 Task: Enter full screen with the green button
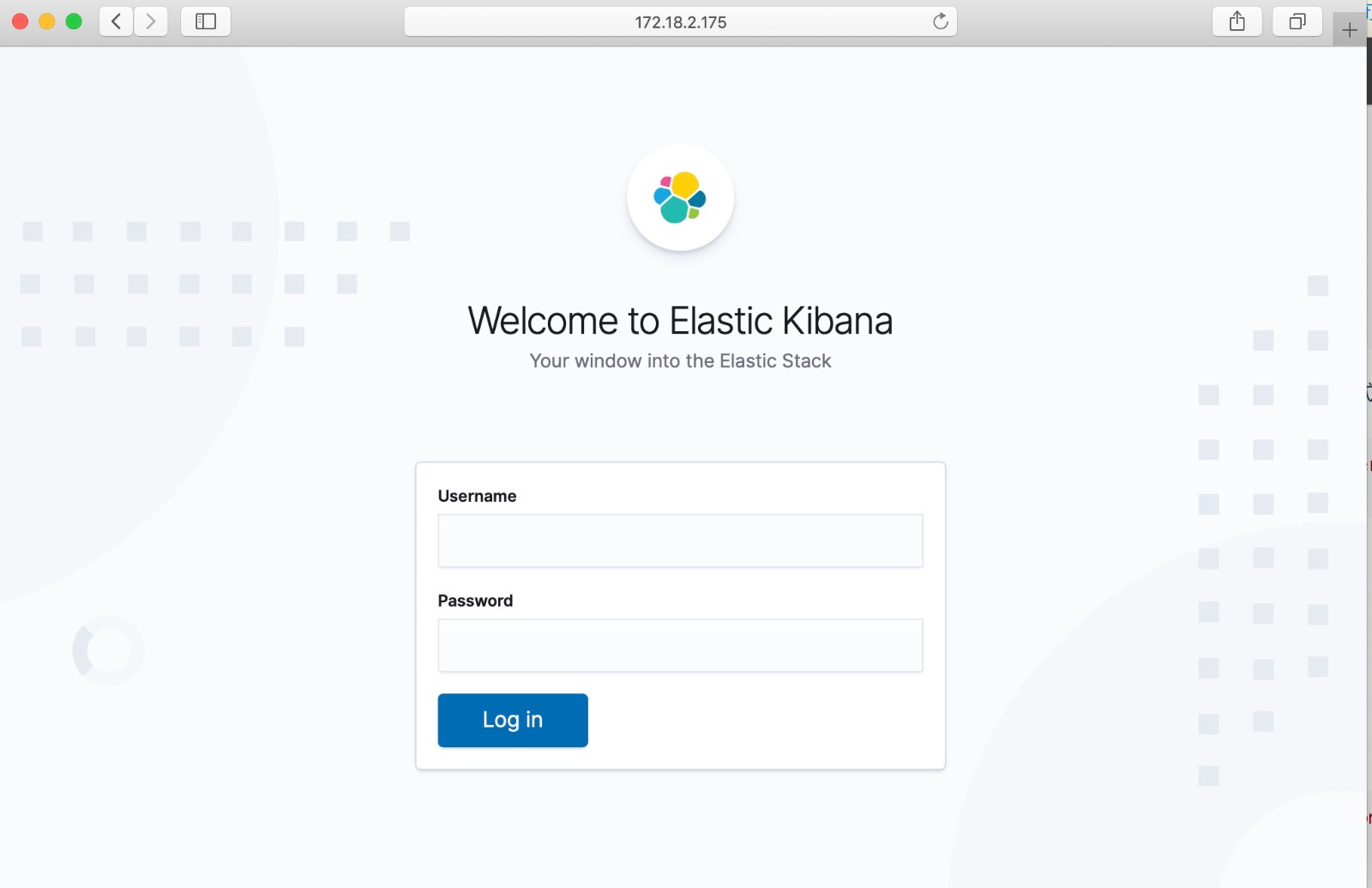tap(74, 21)
